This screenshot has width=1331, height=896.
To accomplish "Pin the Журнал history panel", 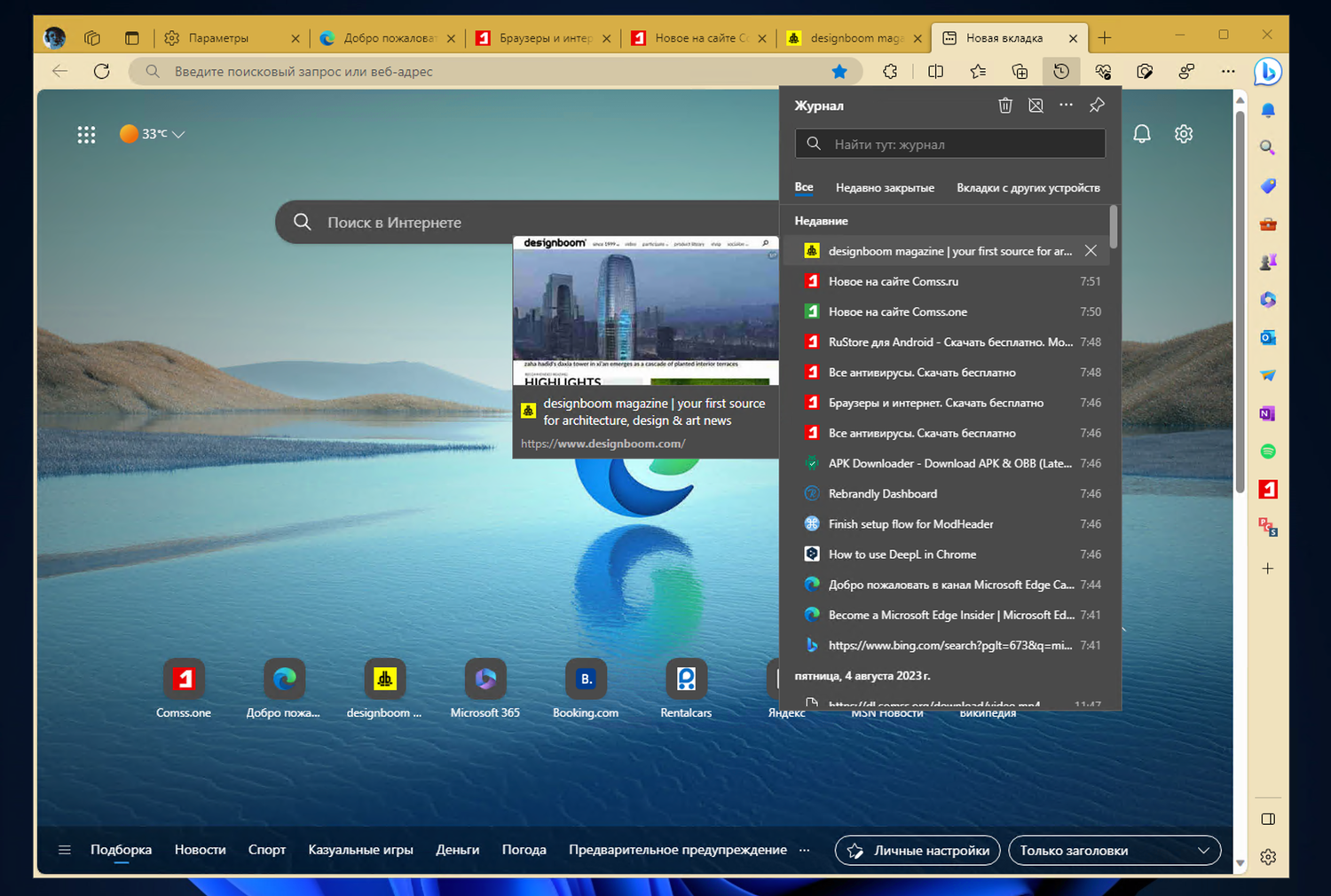I will point(1097,106).
